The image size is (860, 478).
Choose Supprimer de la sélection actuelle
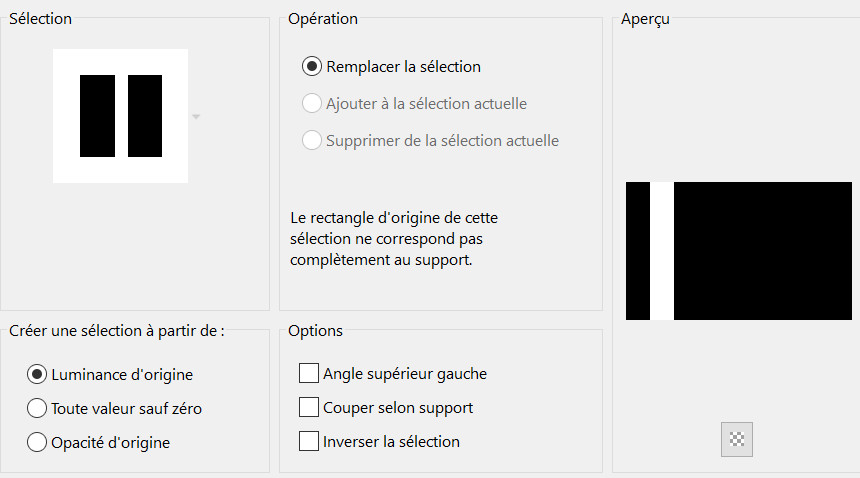click(x=312, y=141)
